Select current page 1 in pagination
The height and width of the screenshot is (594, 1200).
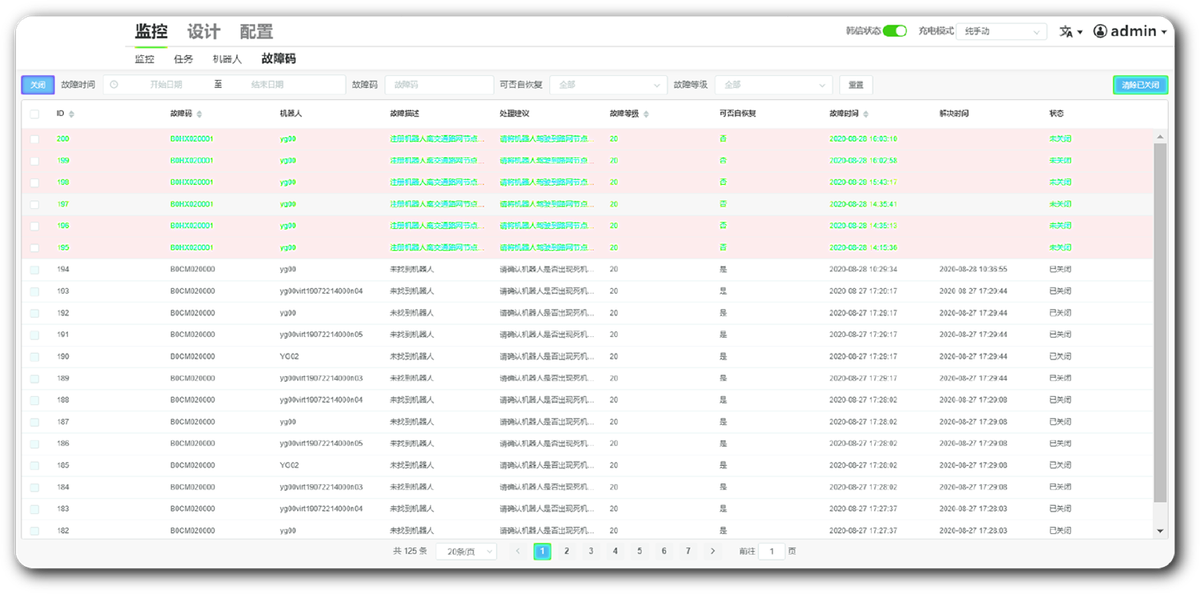click(x=542, y=551)
